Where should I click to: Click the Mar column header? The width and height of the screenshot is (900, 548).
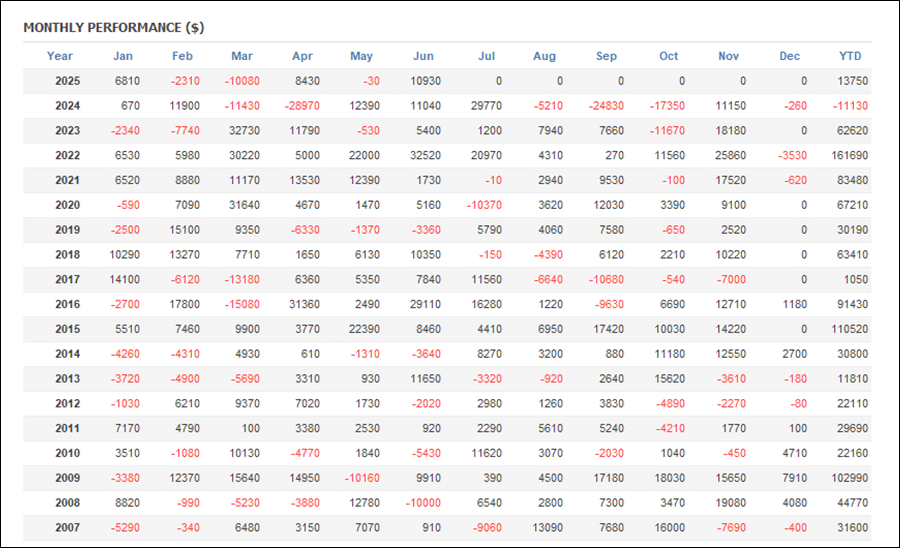[242, 56]
